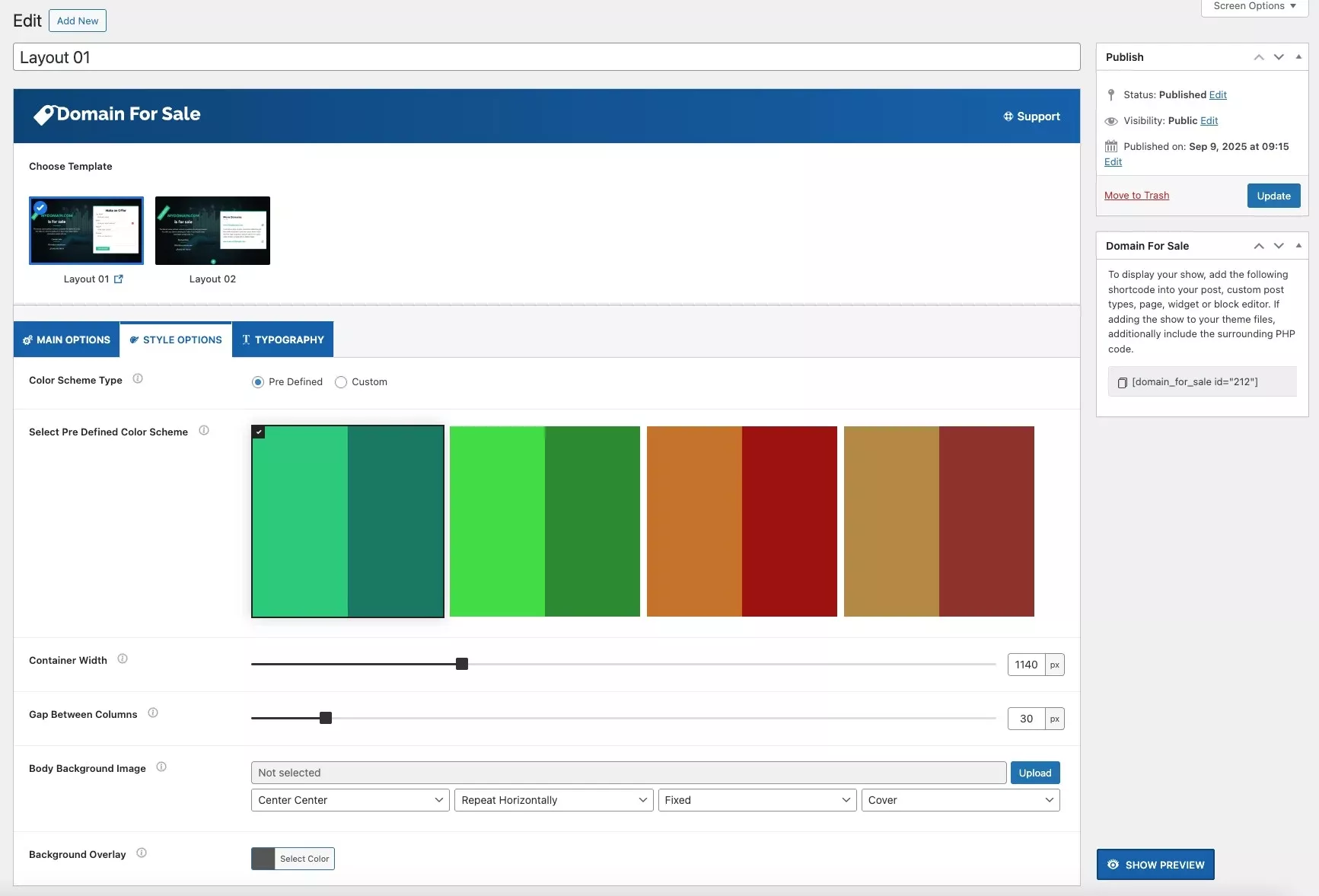Click the shortcode copy icon

tap(1122, 382)
